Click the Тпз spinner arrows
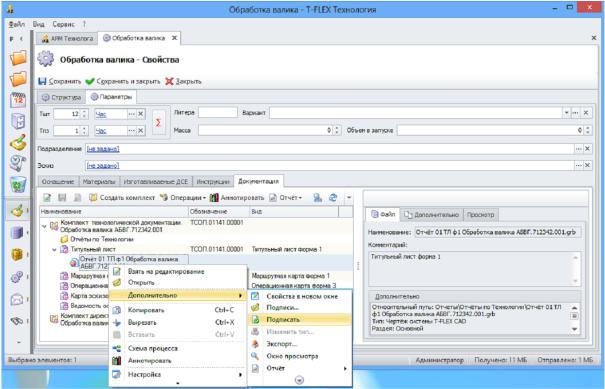Image resolution: width=605 pixels, height=389 pixels. coord(85,131)
